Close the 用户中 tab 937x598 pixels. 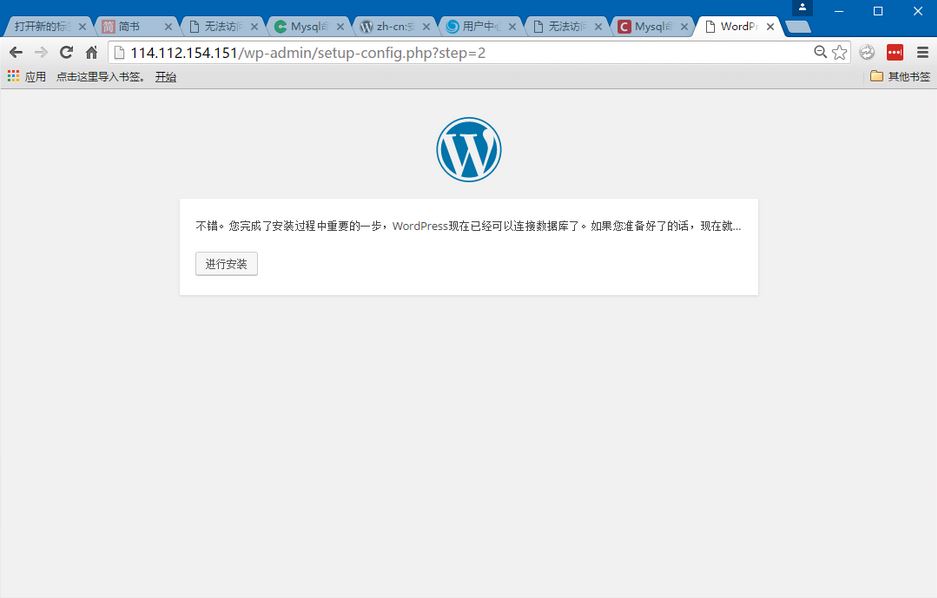click(x=513, y=27)
